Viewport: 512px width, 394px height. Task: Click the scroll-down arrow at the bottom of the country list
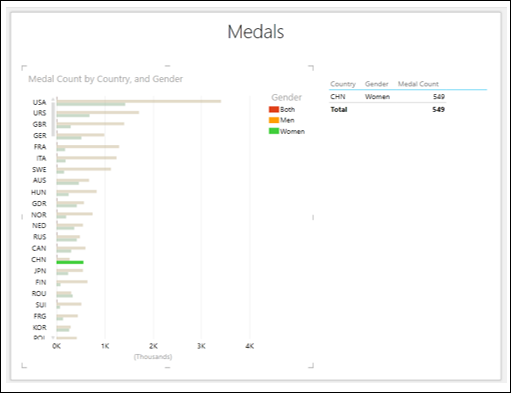coord(53,338)
